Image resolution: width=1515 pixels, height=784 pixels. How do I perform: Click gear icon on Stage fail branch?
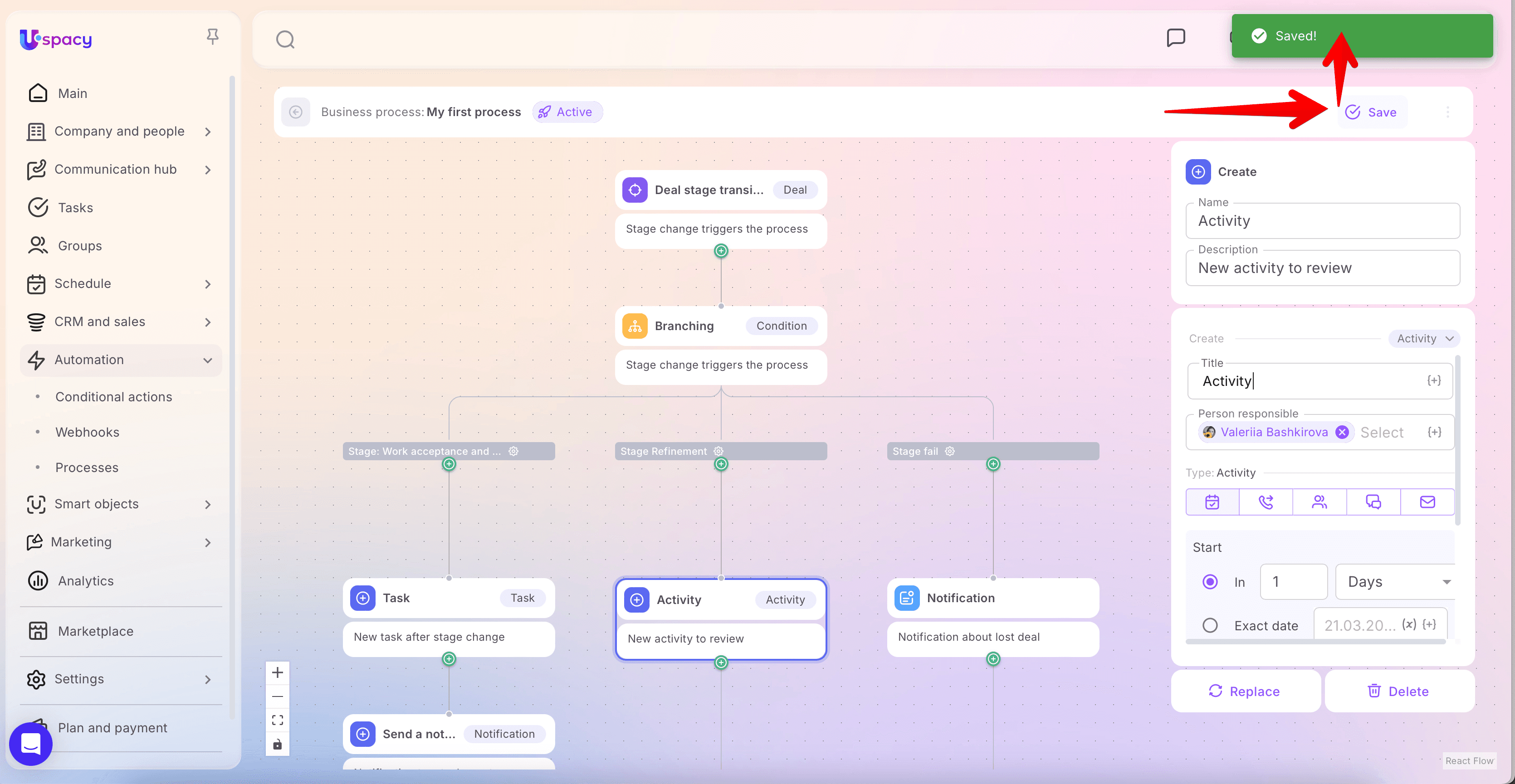pyautogui.click(x=950, y=451)
